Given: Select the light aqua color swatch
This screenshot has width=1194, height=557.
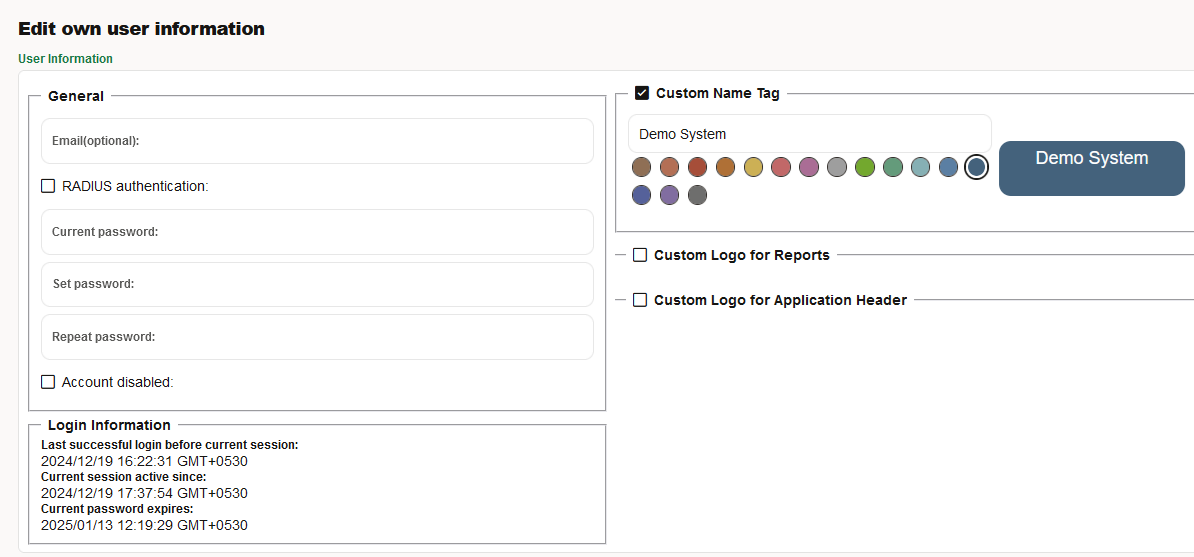Looking at the screenshot, I should (x=921, y=167).
